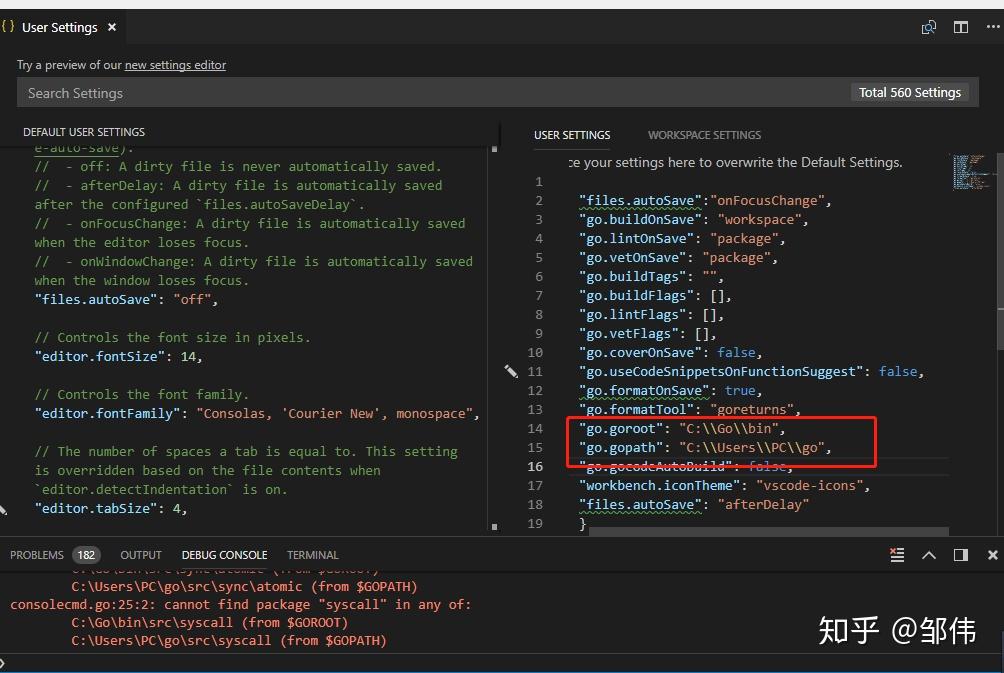Click the "go.gopath" setting line
This screenshot has height=673, width=1004.
click(x=705, y=448)
